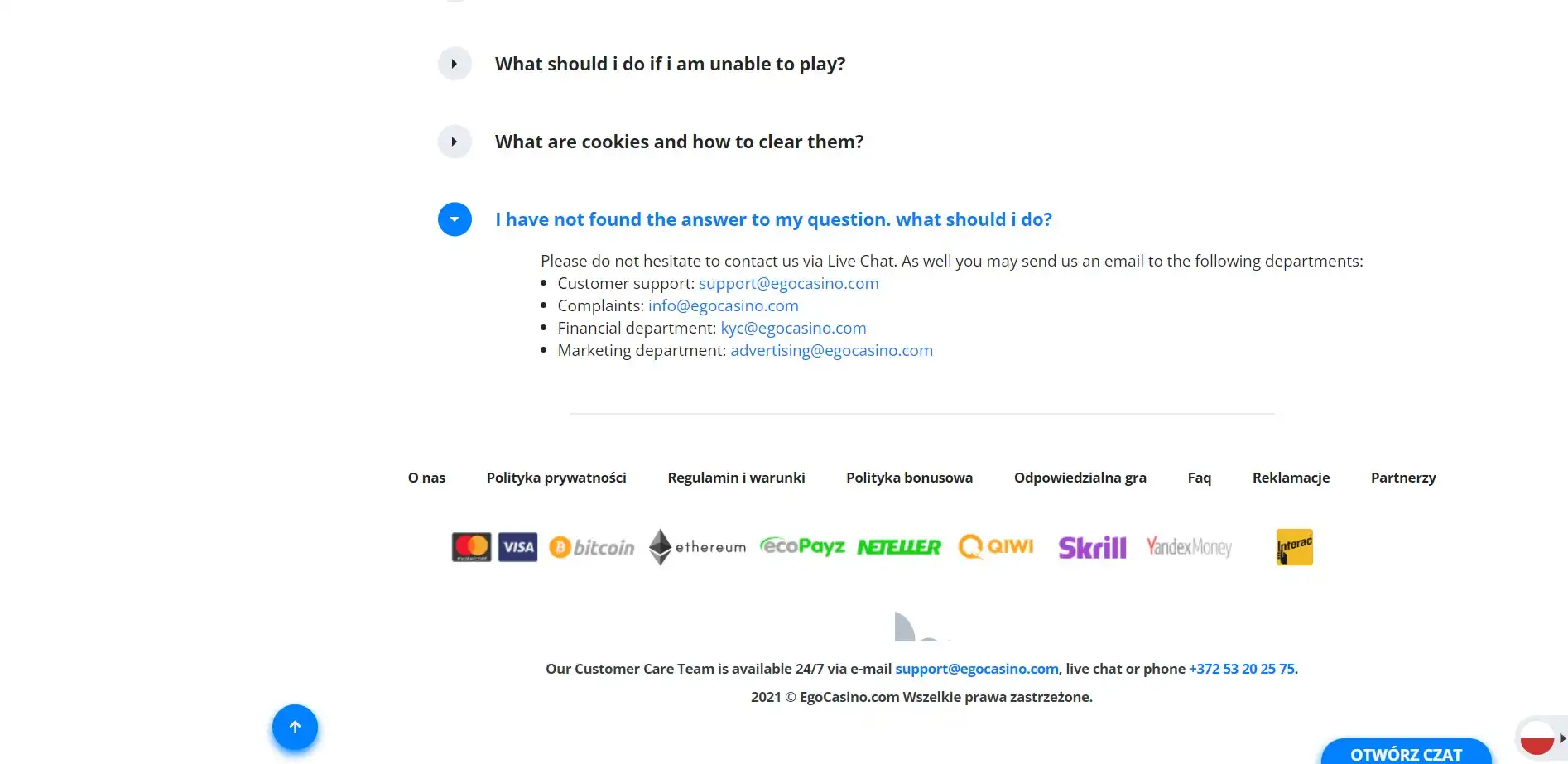Click the VISA payment logo
This screenshot has height=764, width=1568.
[x=518, y=547]
